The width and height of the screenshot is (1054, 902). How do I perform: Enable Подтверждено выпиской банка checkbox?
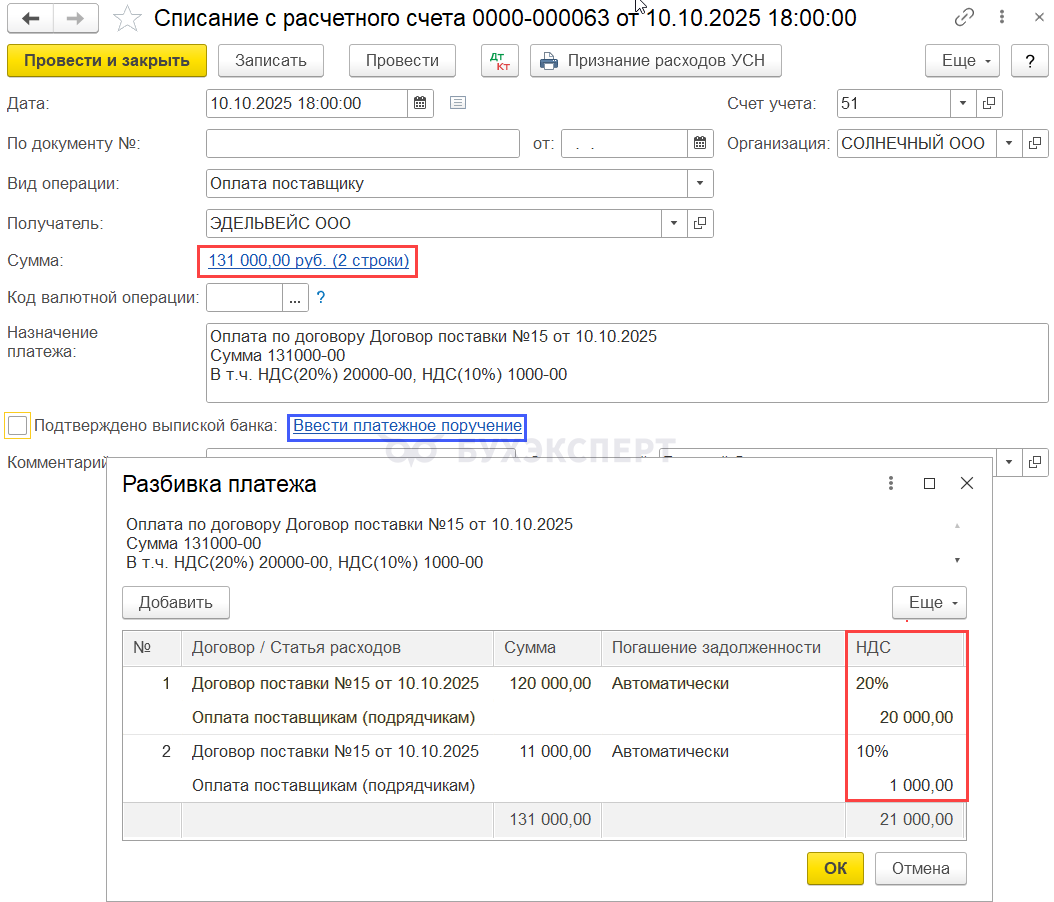click(x=18, y=426)
